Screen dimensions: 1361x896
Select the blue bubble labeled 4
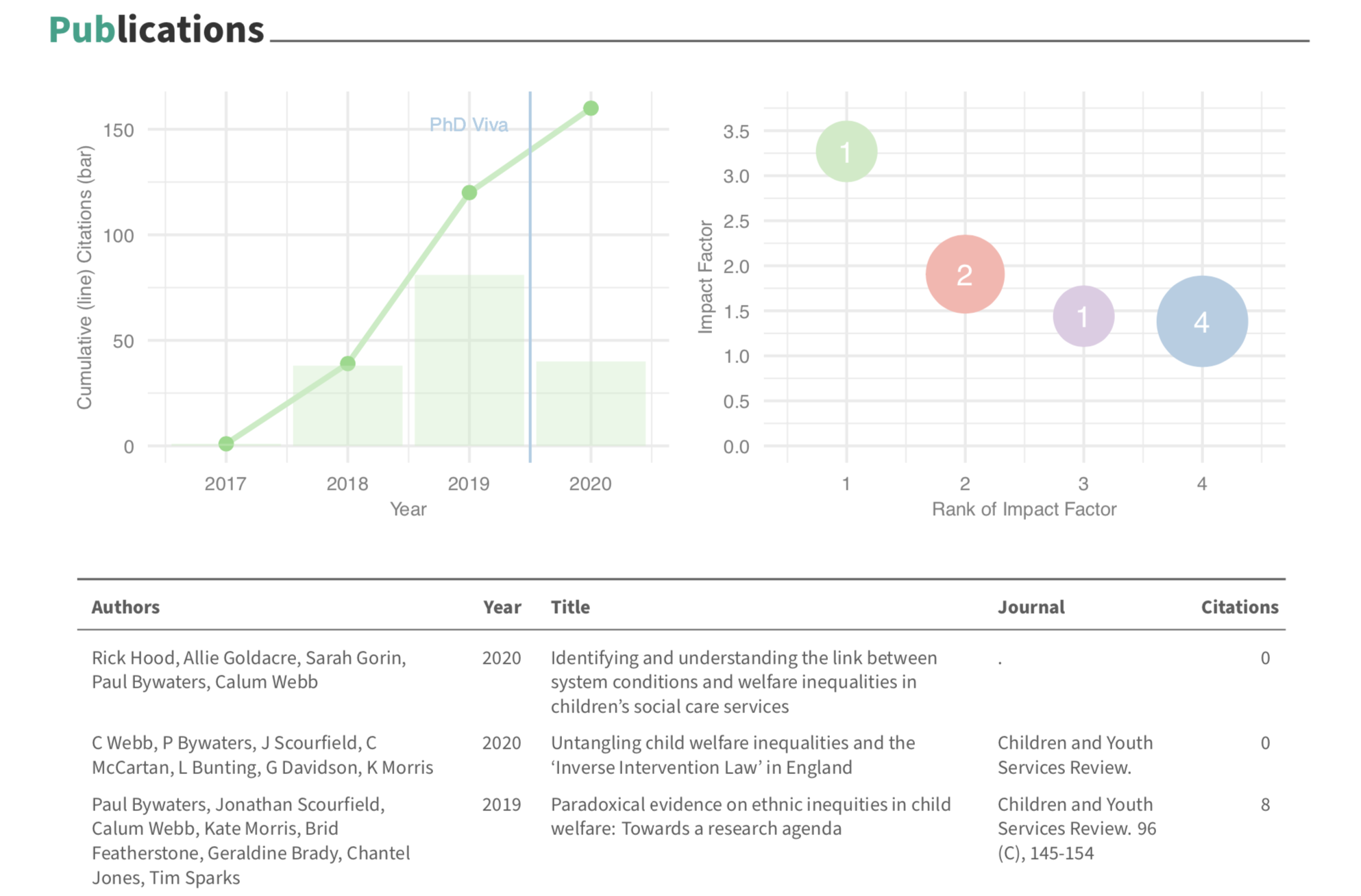pyautogui.click(x=1202, y=321)
